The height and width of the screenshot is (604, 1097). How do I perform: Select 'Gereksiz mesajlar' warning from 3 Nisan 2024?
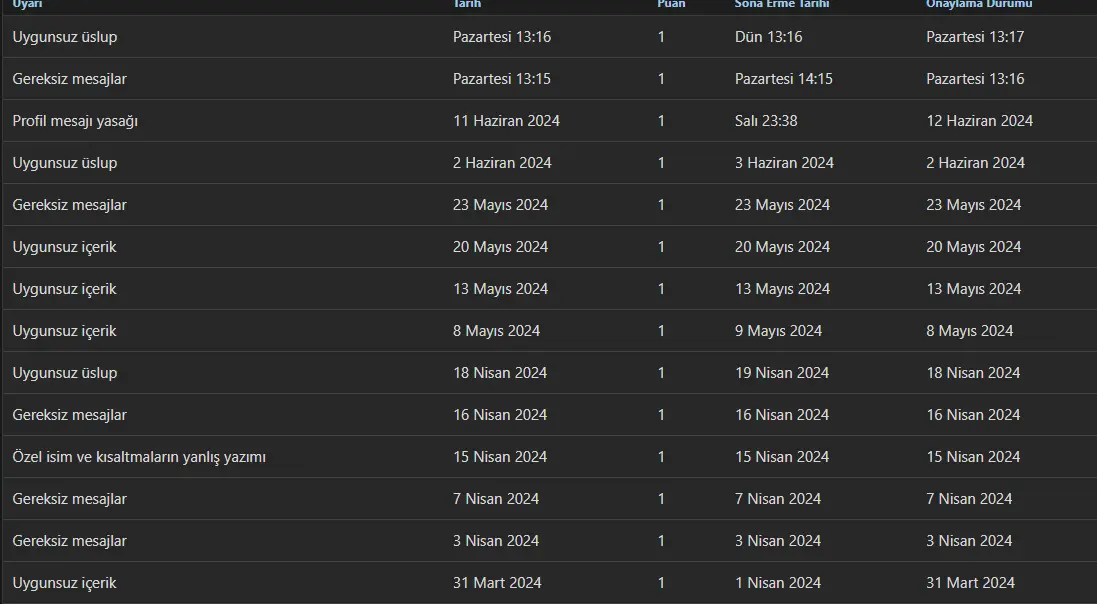coord(69,541)
